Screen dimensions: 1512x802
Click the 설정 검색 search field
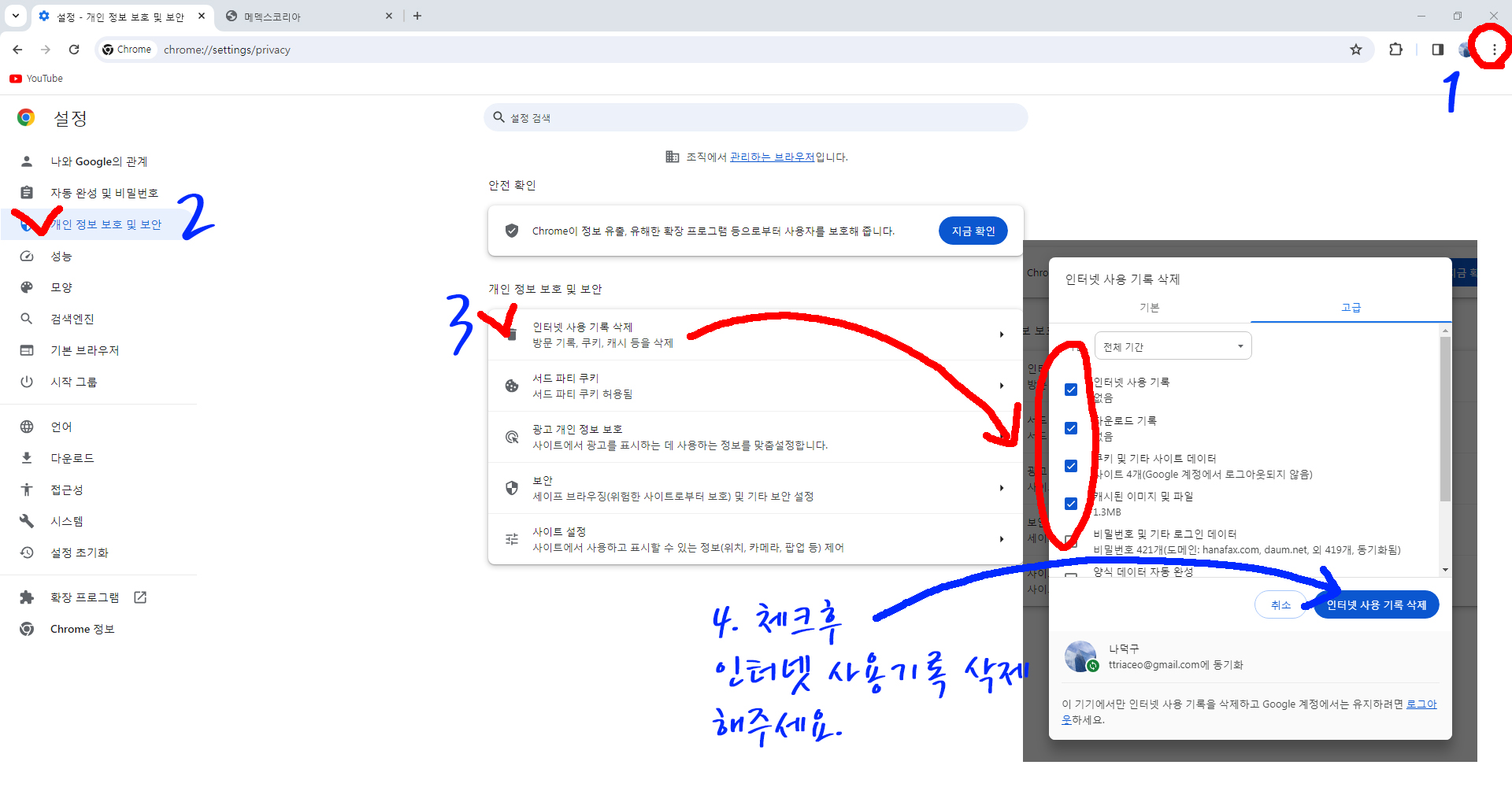click(x=756, y=117)
